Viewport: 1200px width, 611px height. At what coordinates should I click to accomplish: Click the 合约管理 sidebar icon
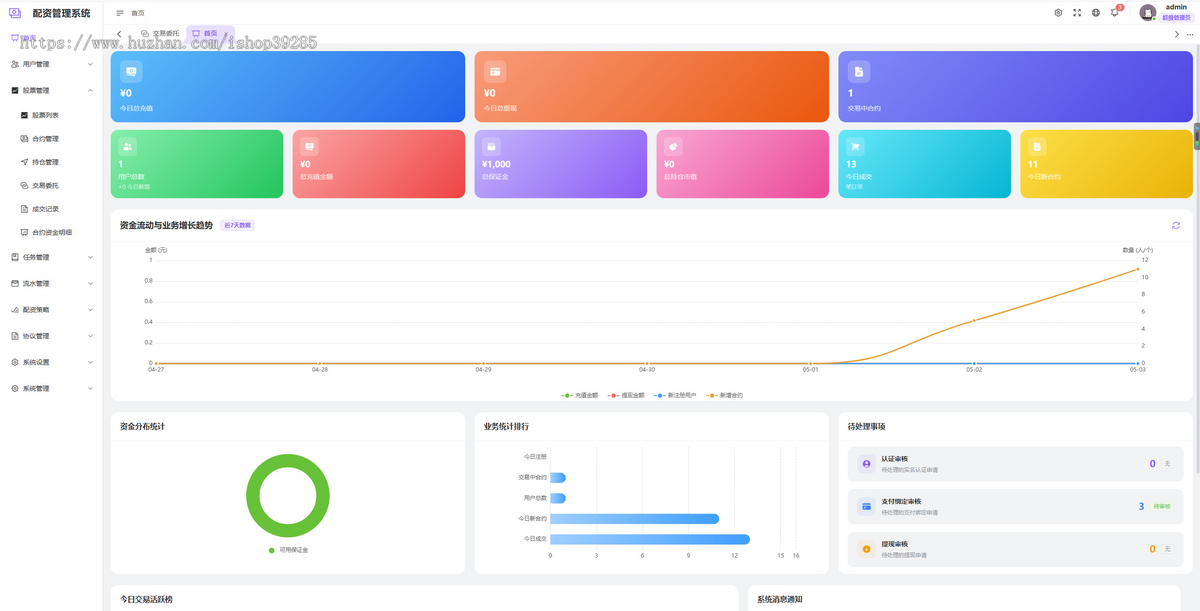coord(24,139)
